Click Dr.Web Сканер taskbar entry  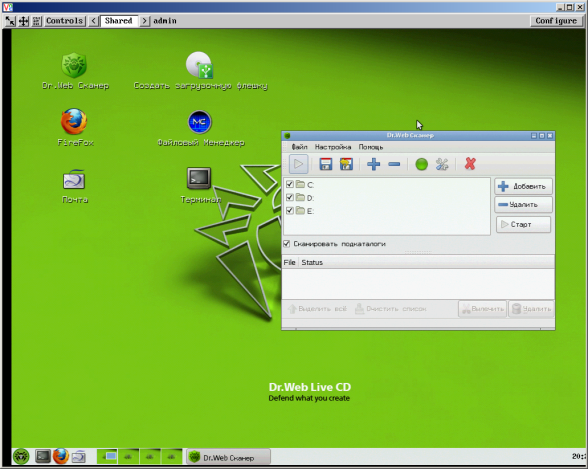point(228,457)
